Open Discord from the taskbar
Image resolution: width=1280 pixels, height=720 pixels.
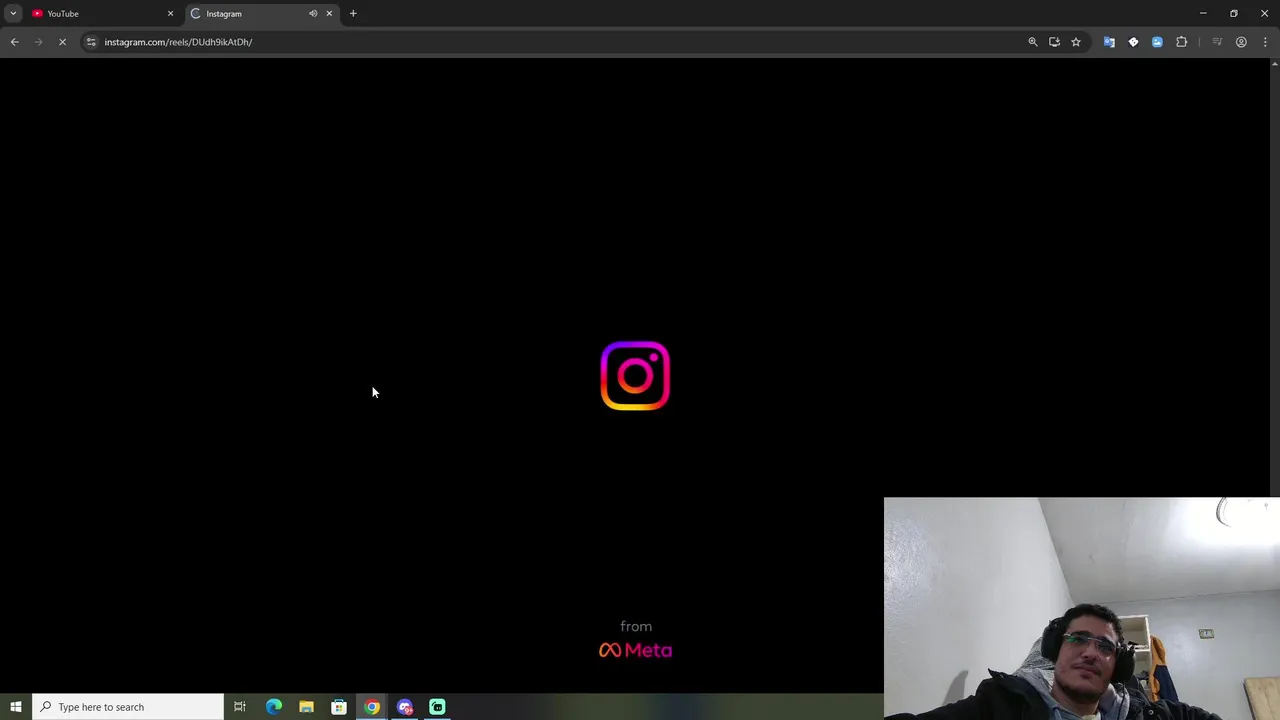[x=405, y=707]
